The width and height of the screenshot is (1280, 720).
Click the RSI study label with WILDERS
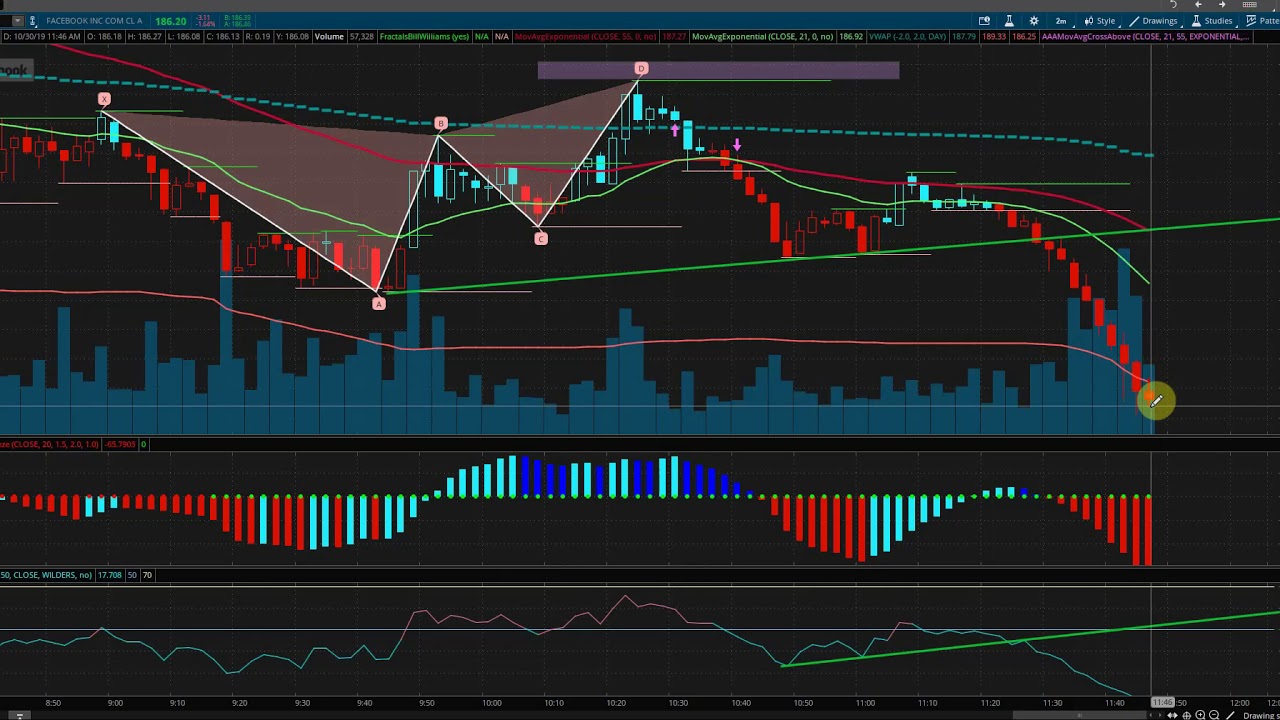(46, 575)
